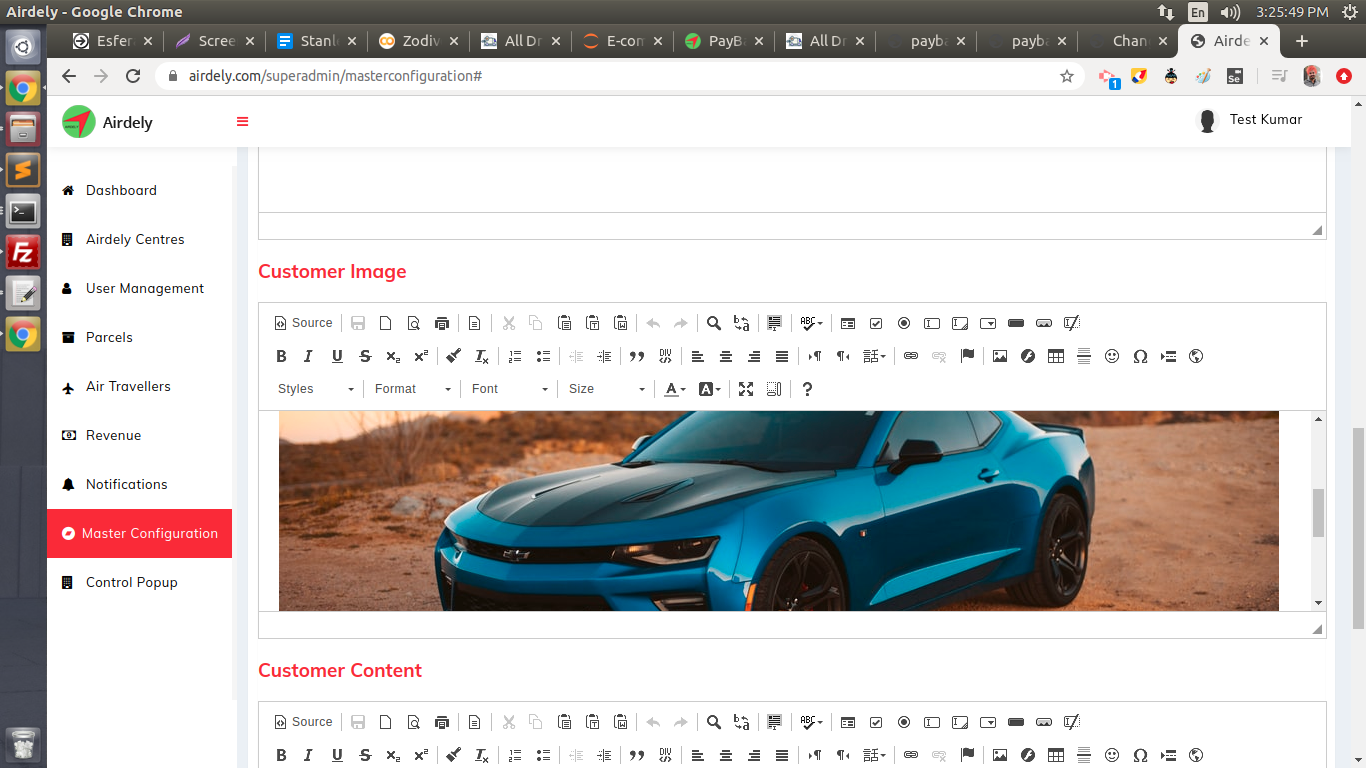Open Air Travellers in the sidebar
Viewport: 1366px width, 768px height.
click(x=128, y=386)
